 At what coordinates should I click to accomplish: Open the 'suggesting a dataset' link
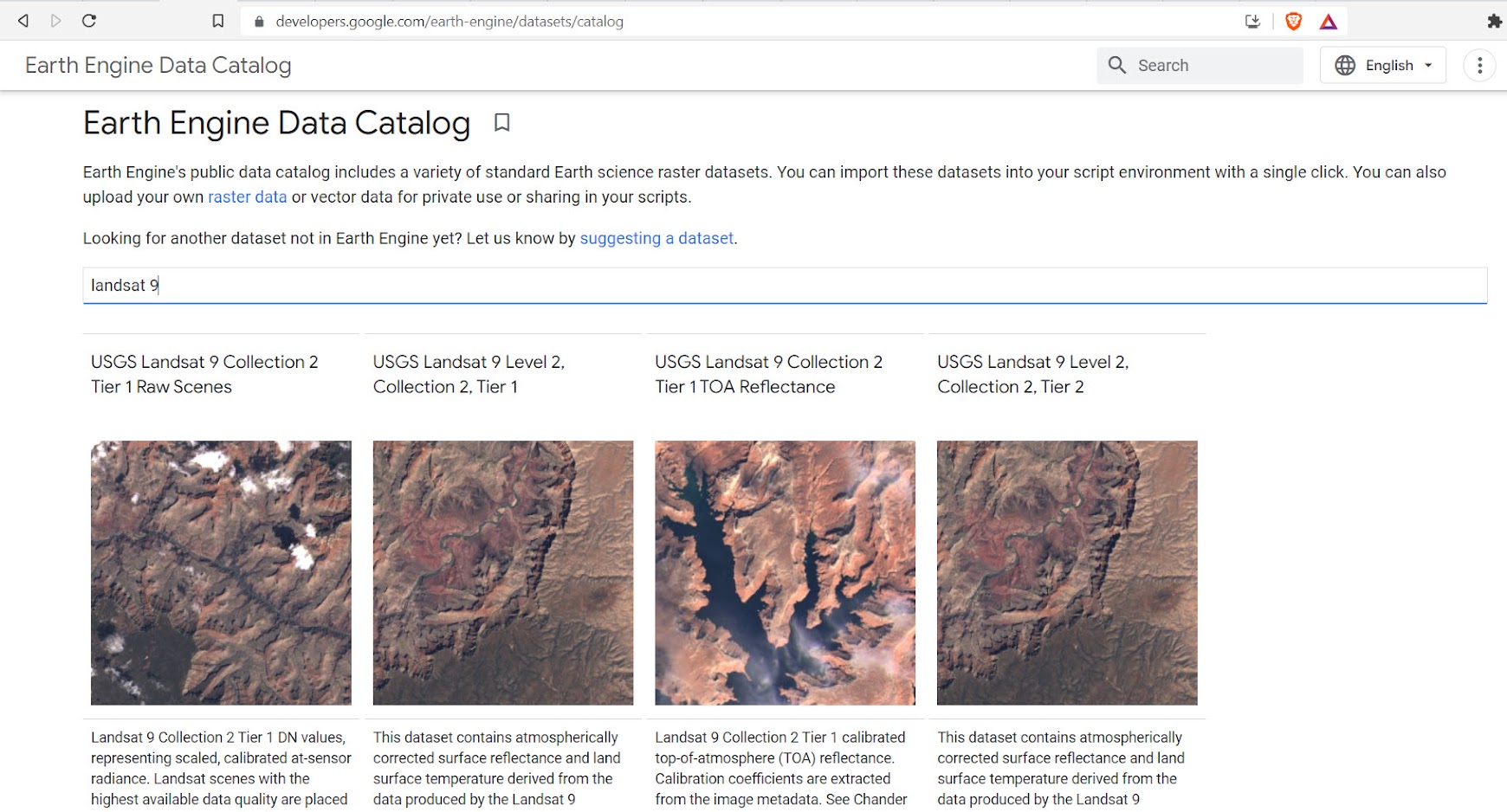[x=656, y=238]
